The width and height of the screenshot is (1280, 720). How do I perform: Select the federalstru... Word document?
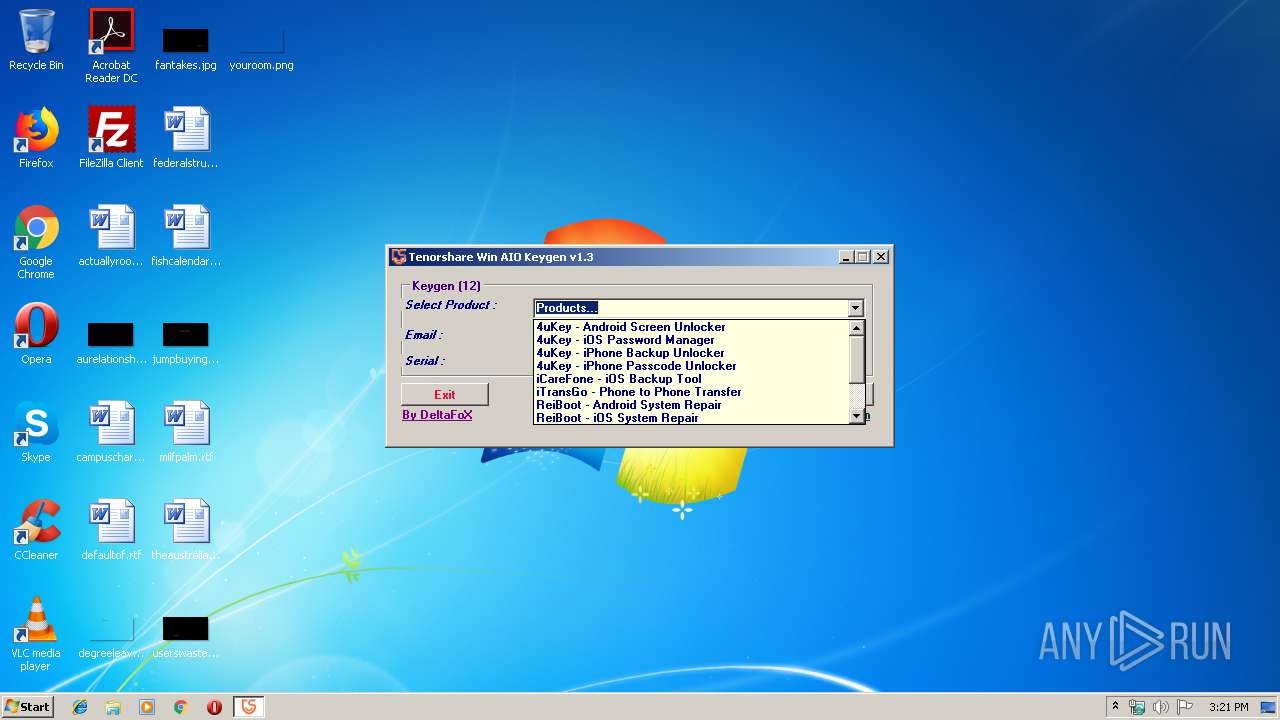[x=186, y=138]
